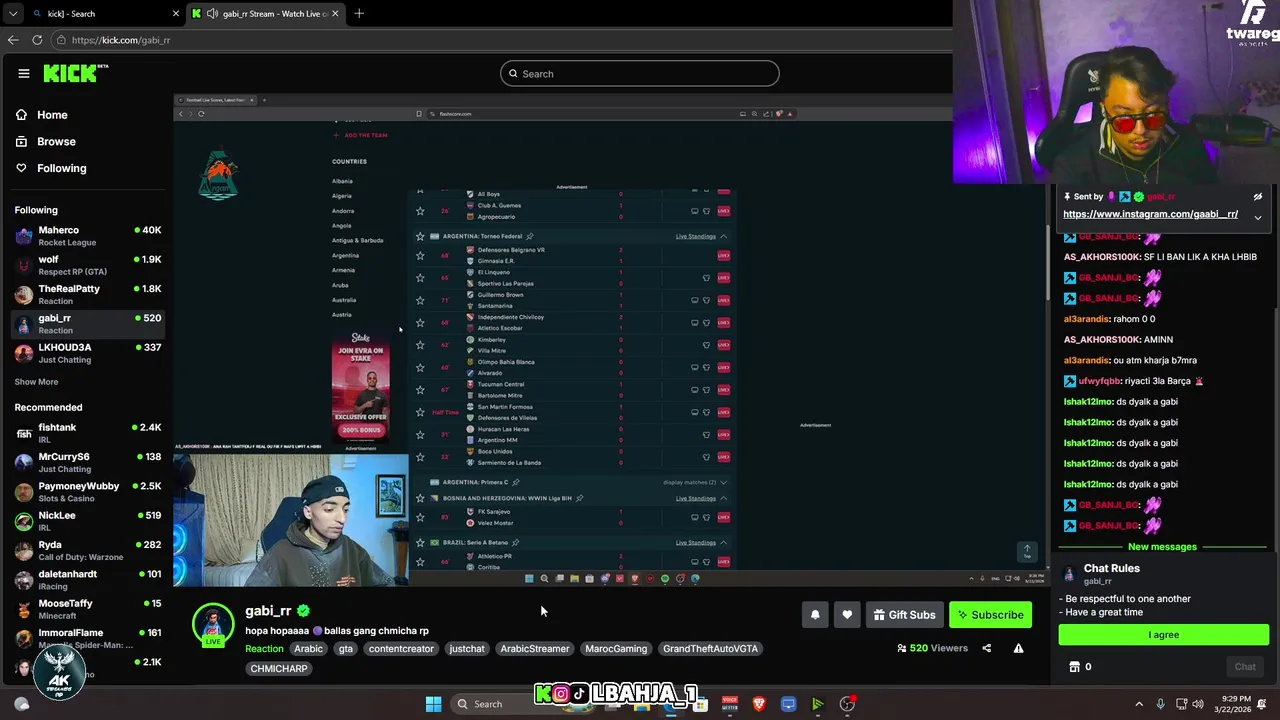This screenshot has width=1280, height=720.
Task: Open PaymoneyWubby Slots channel
Action: click(x=88, y=492)
